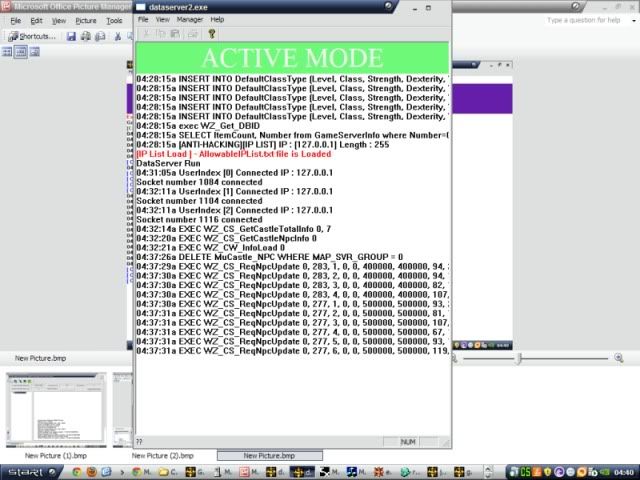Open dataserver2 Help menu
This screenshot has height=480, width=640.
click(x=217, y=19)
